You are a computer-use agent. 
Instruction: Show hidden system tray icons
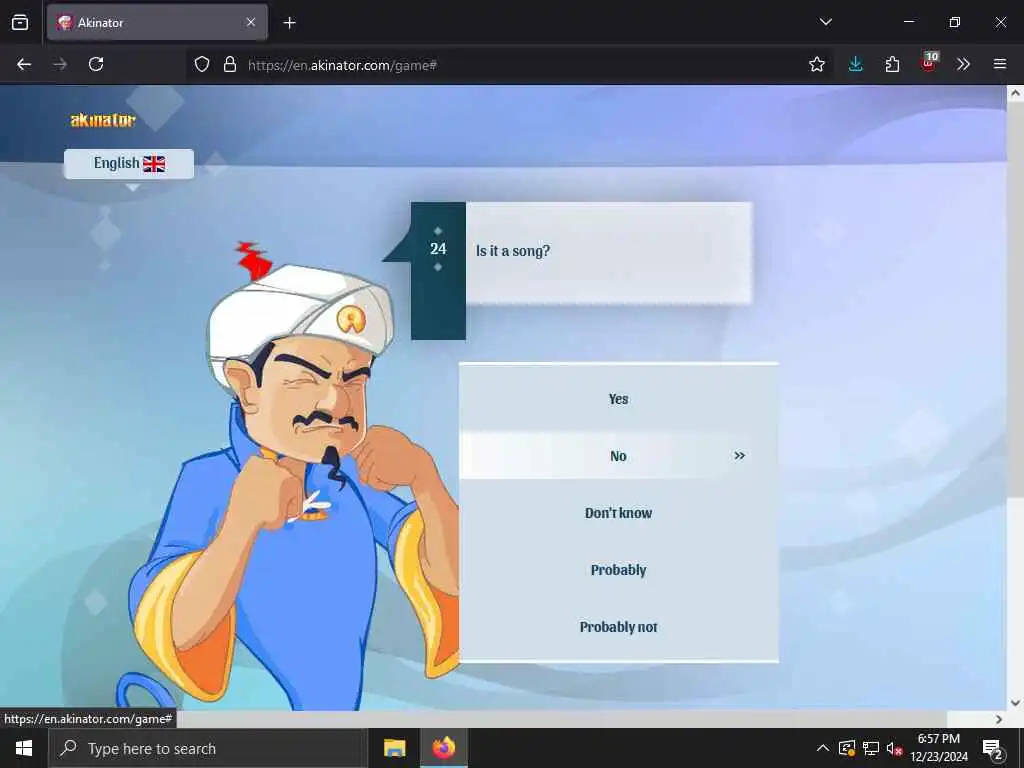click(823, 748)
